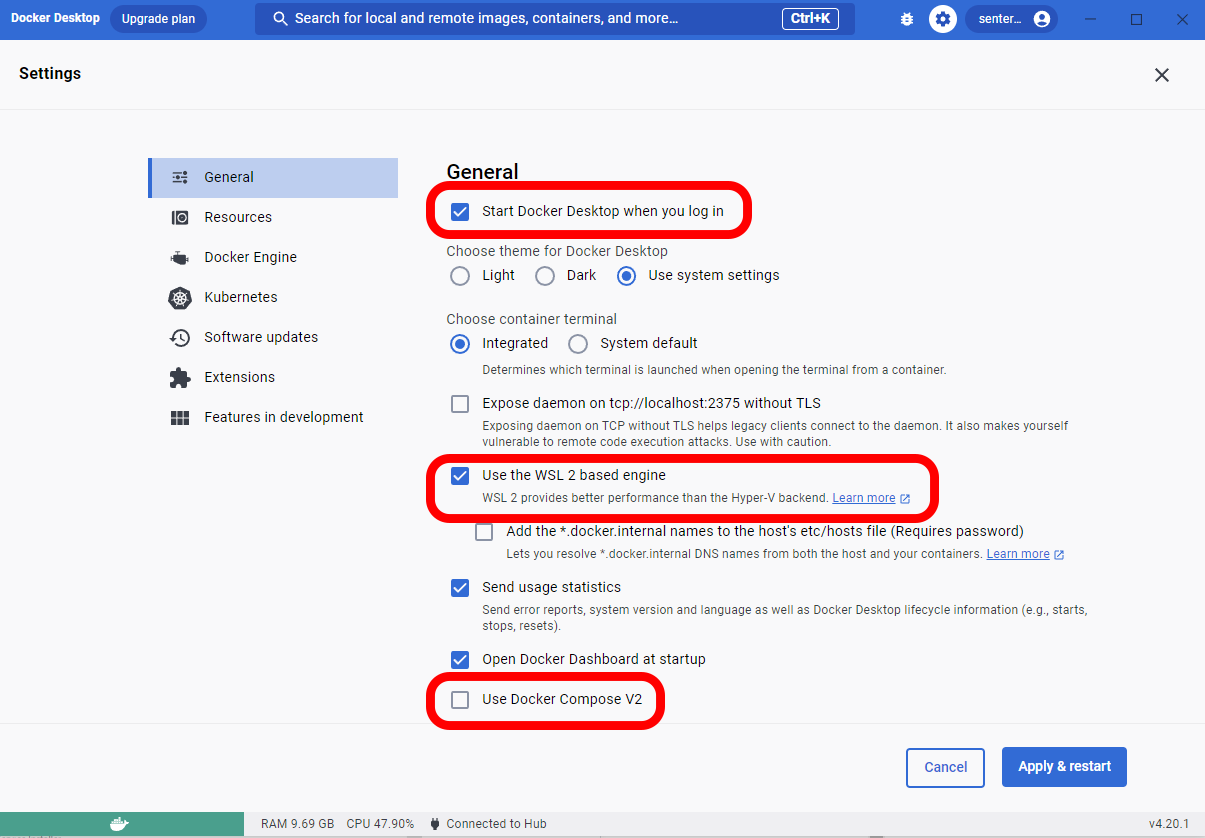Open Features in development section
The width and height of the screenshot is (1205, 838).
coord(273,417)
